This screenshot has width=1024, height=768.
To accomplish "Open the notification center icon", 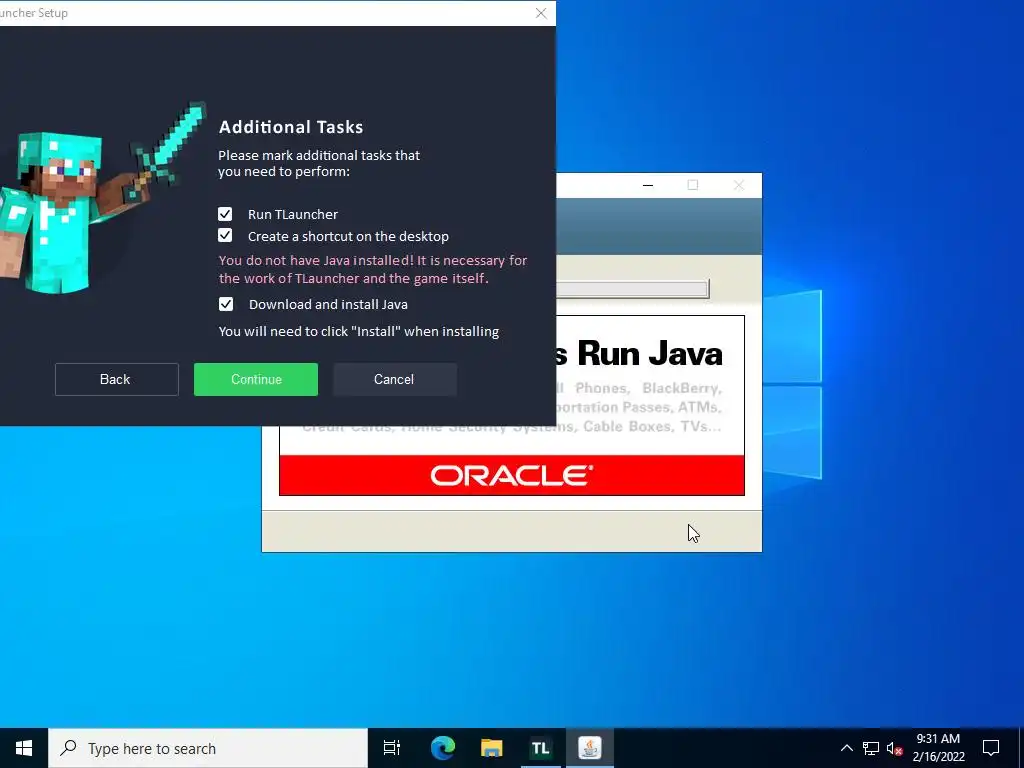I will (x=991, y=748).
